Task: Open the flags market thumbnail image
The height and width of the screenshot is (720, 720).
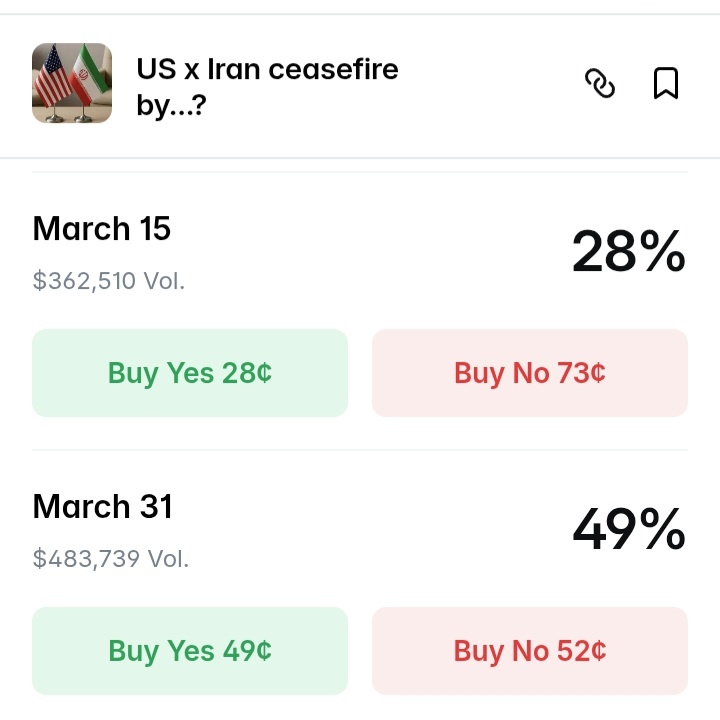Action: click(x=72, y=84)
